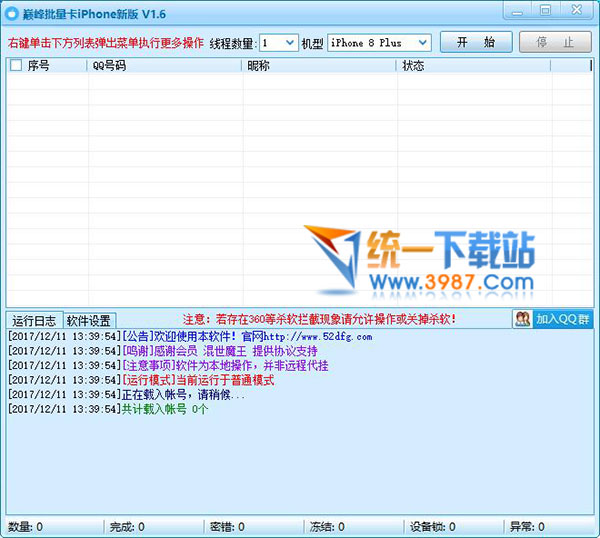Click the 昵称 column header
This screenshot has height=538, width=600.
point(319,66)
